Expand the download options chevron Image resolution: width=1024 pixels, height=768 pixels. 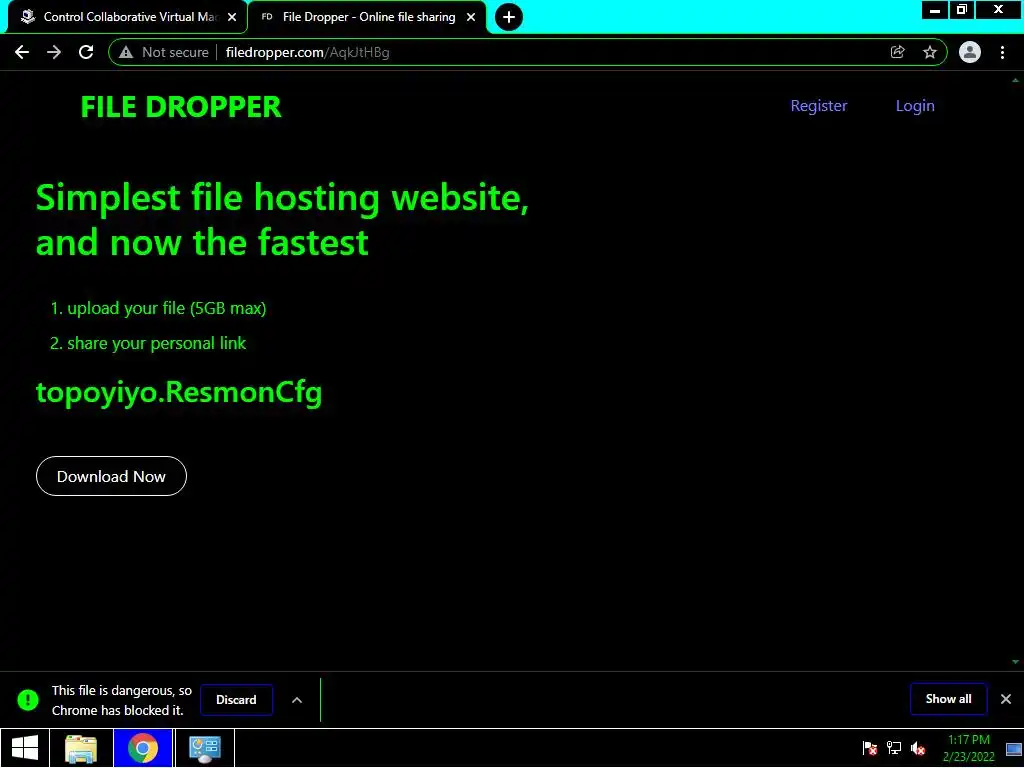click(296, 700)
